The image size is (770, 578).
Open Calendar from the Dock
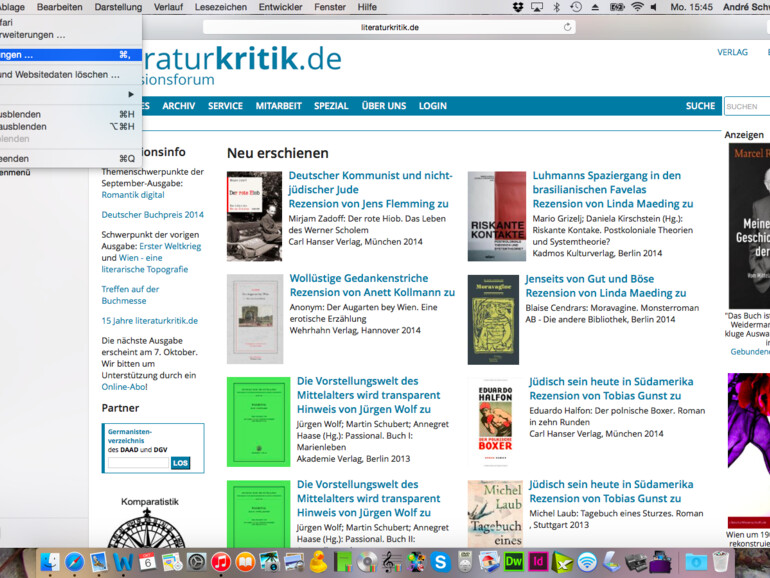147,562
